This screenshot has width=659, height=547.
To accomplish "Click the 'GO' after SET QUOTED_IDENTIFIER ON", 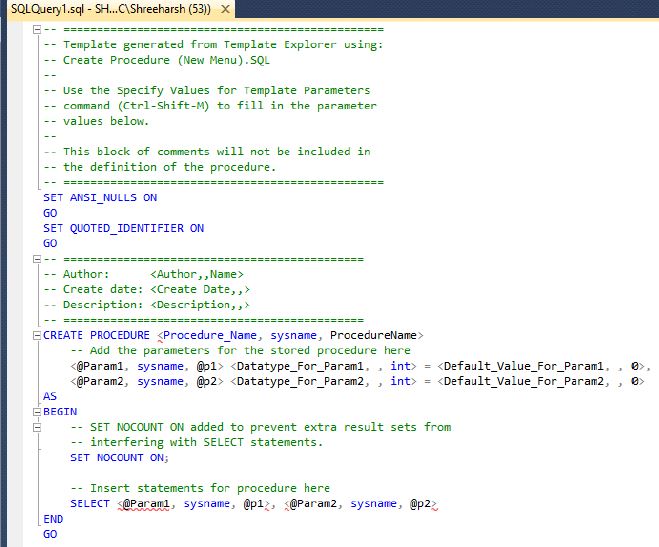I will pos(50,243).
